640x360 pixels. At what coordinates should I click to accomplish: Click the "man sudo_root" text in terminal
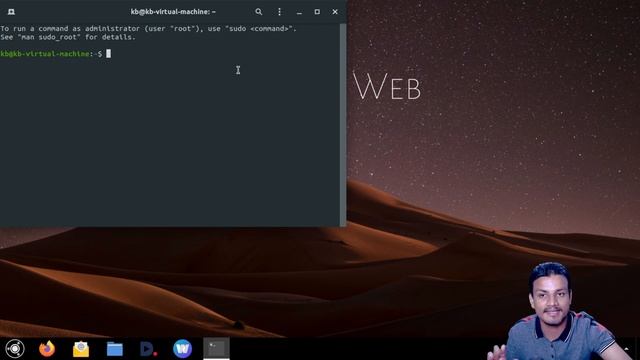point(49,37)
